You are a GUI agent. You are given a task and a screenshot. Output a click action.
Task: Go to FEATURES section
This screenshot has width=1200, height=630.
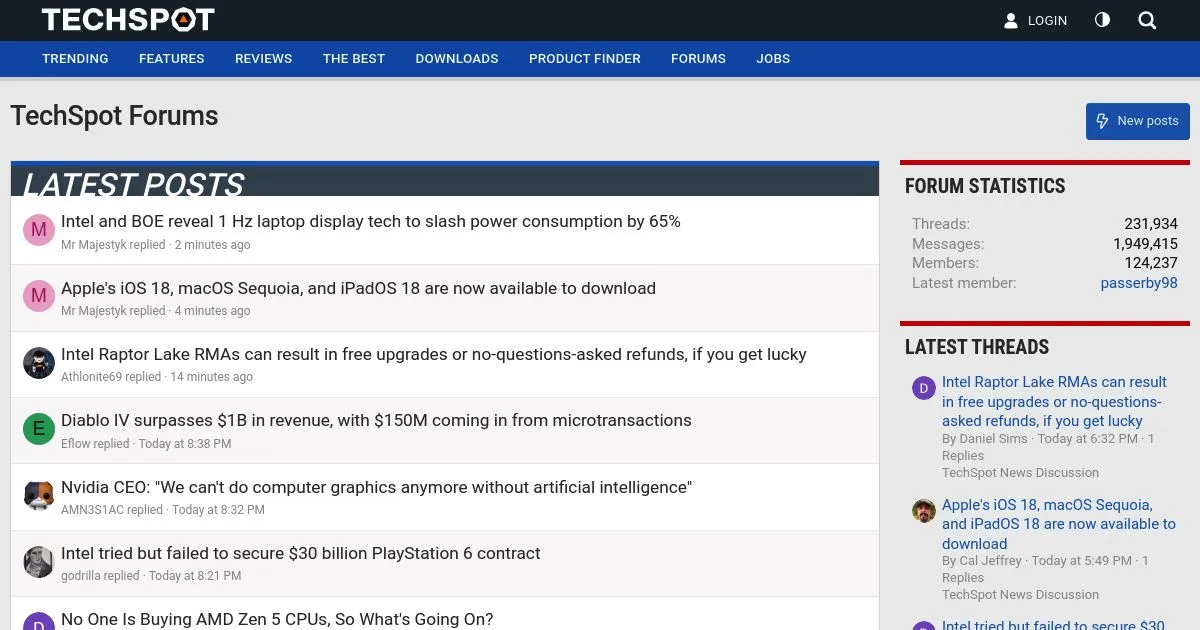coord(171,59)
